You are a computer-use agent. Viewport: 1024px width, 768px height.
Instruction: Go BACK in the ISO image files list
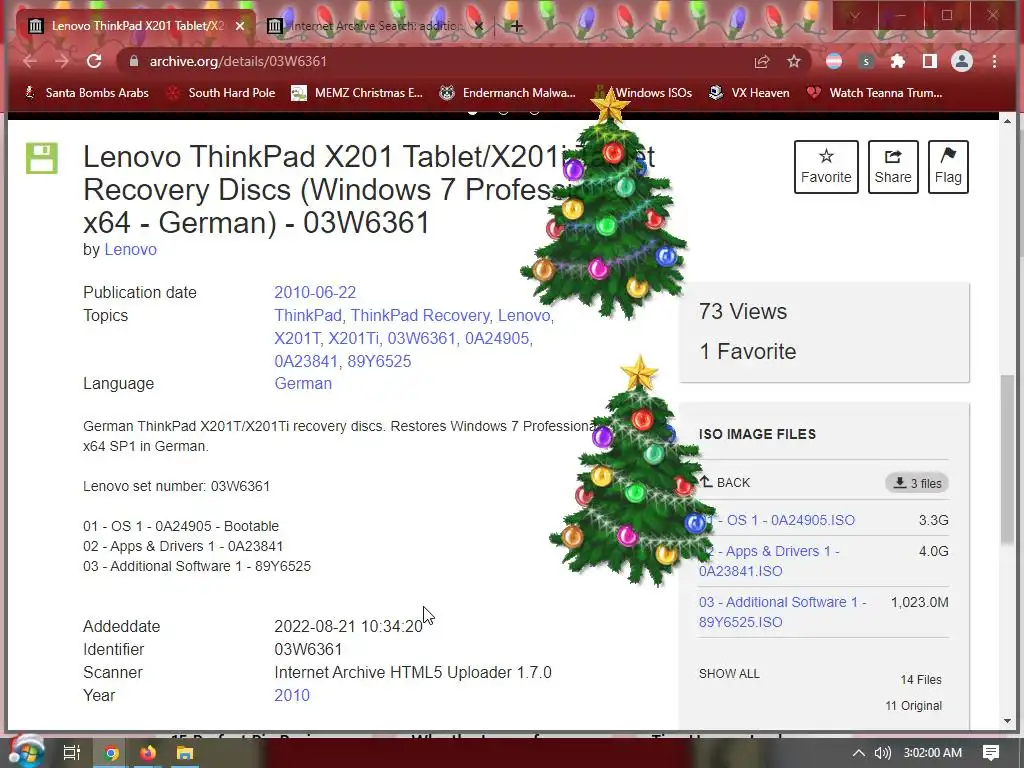click(x=725, y=483)
